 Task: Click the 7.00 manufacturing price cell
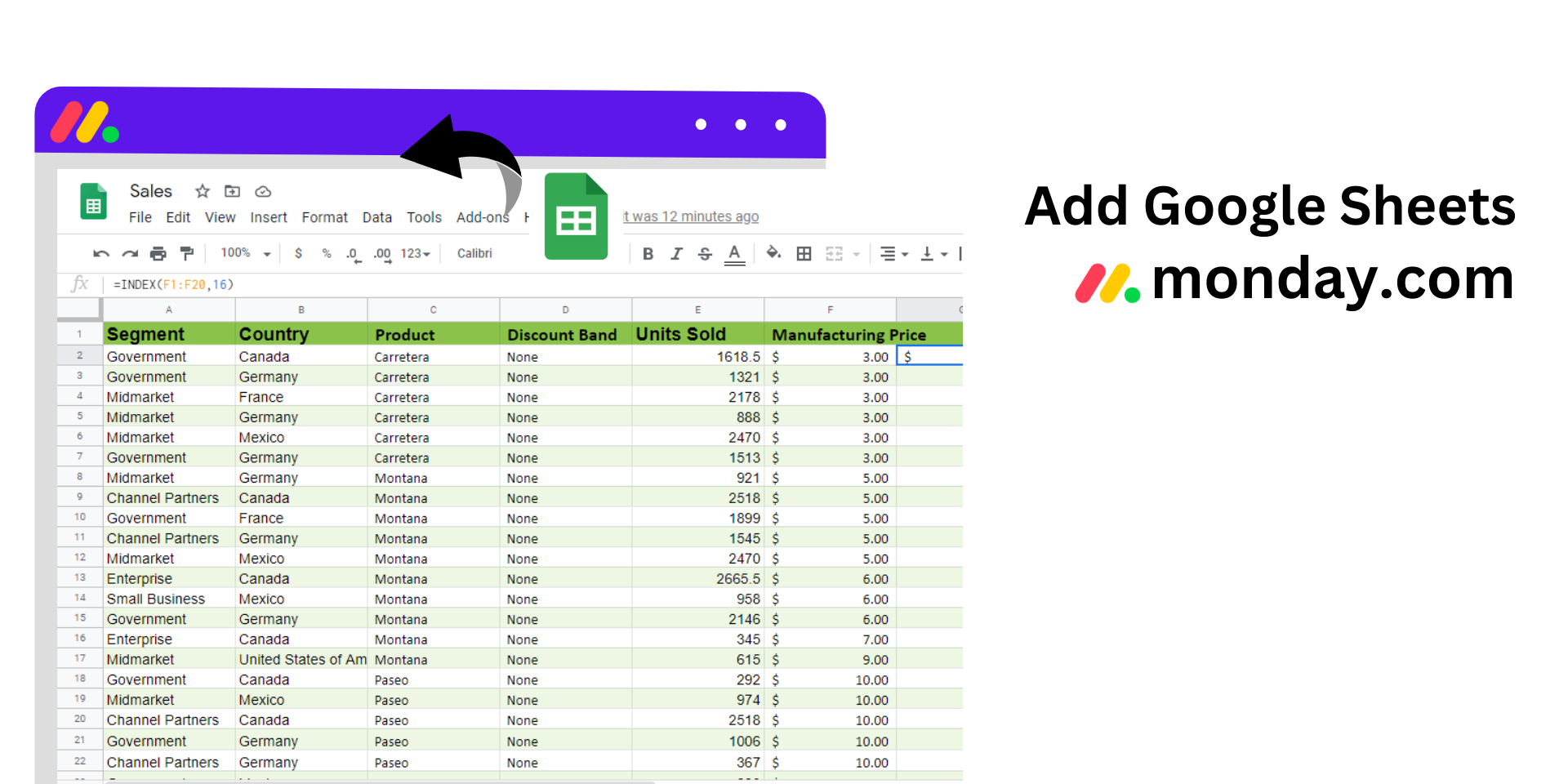pos(831,639)
